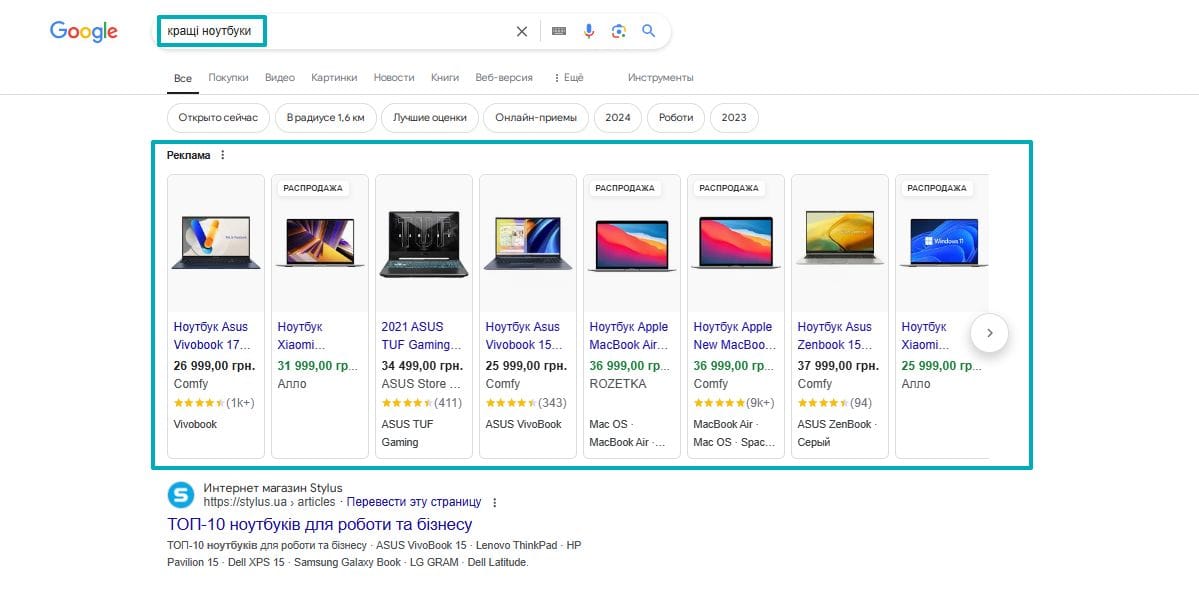Viewport: 1199px width, 594px height.
Task: Open 'Ноутбук Apple New MacBoo…' ad link
Action: pyautogui.click(x=734, y=336)
